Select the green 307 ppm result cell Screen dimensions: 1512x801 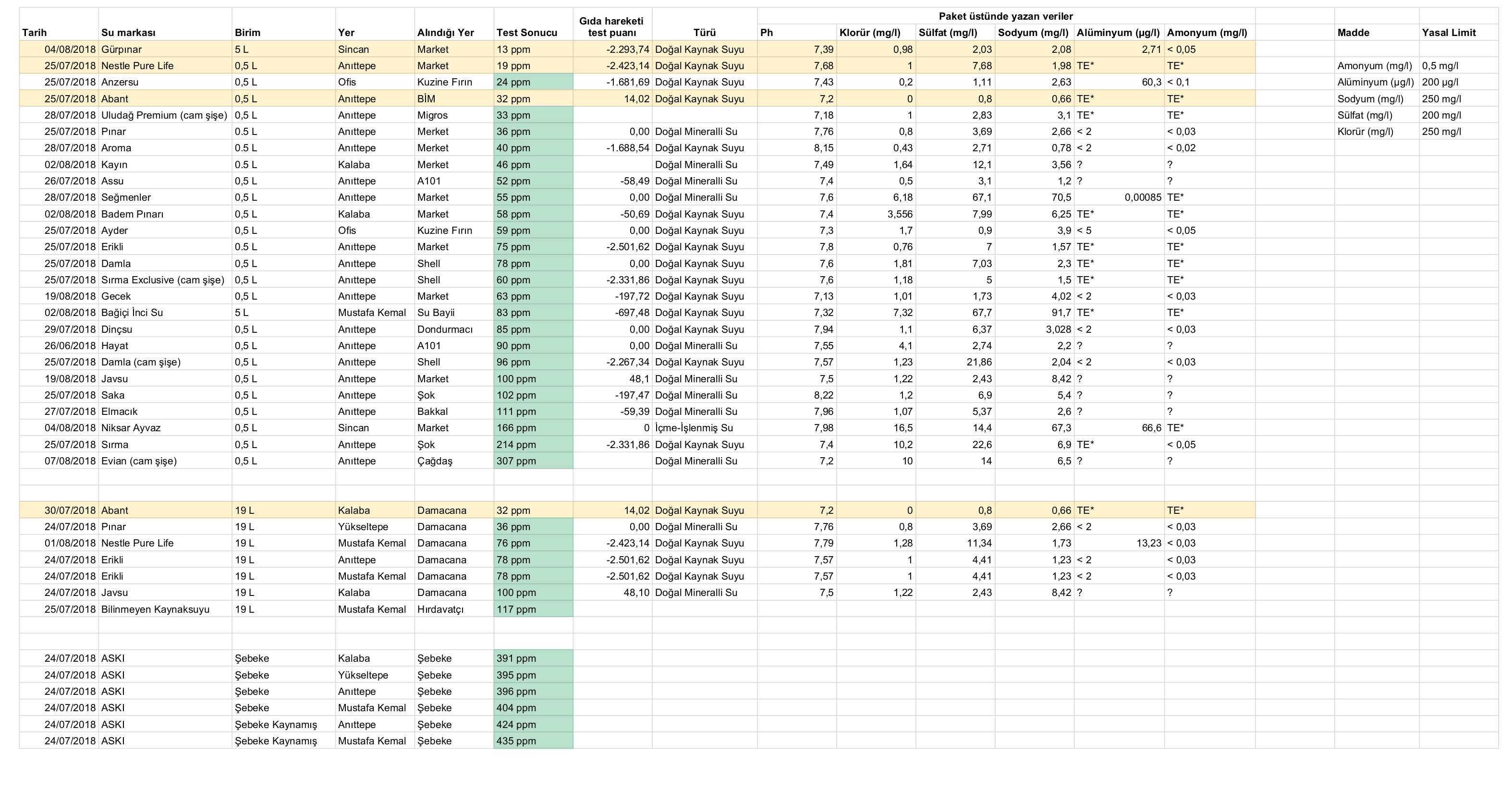[533, 461]
